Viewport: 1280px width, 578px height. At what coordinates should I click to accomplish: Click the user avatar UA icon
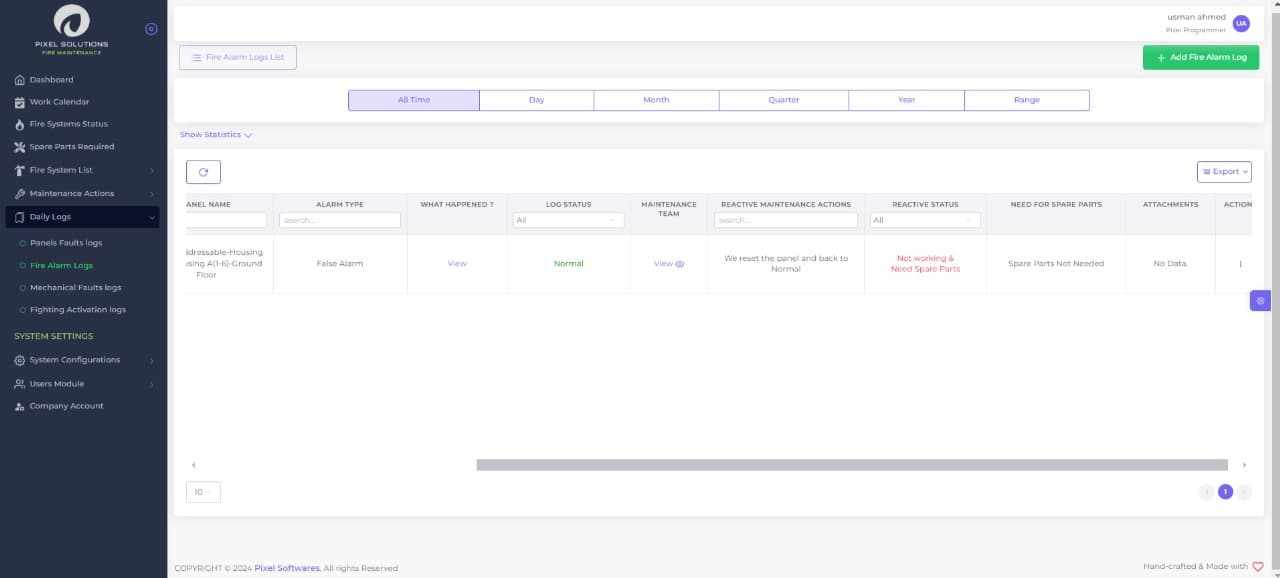tap(1241, 23)
